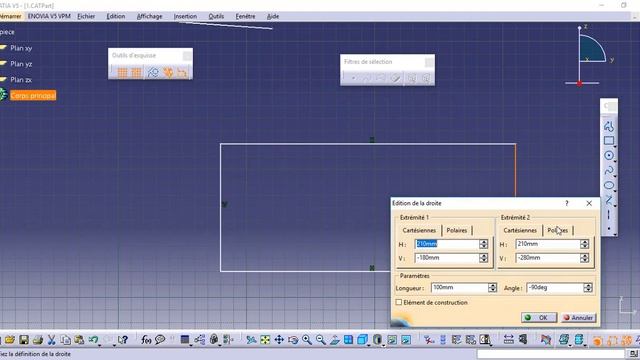The image size is (640, 360).
Task: Click the ? help button in dialog title
Action: click(x=567, y=203)
